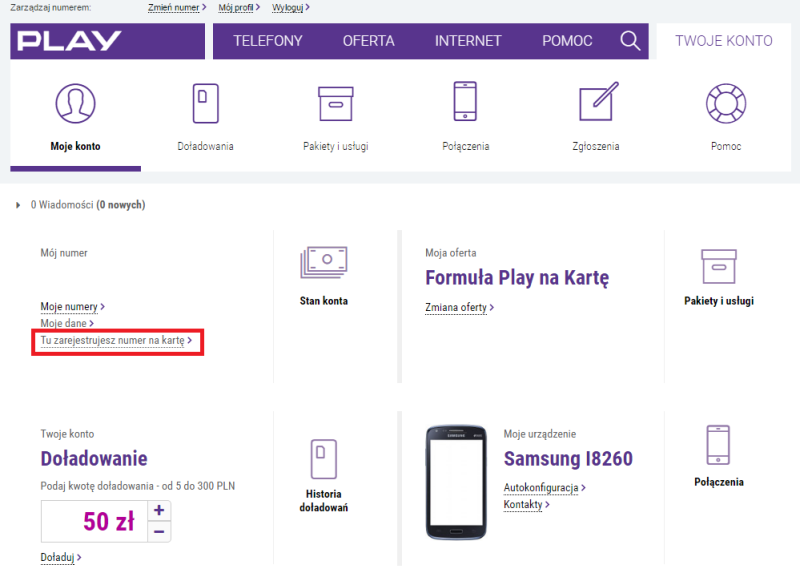Open TELEFONY menu item
The height and width of the screenshot is (581, 800).
268,41
